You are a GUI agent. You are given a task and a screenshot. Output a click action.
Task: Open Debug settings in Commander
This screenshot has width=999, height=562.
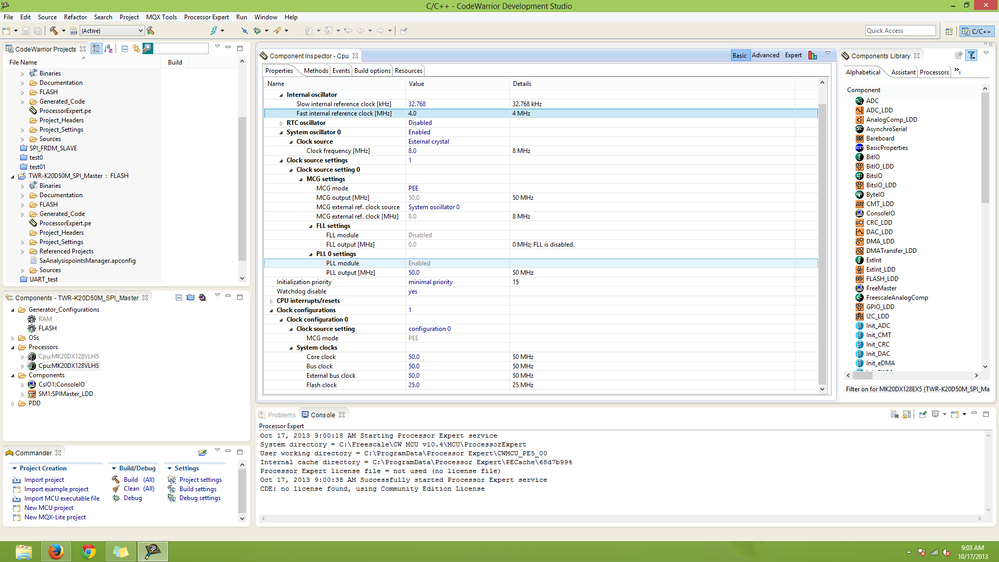(x=199, y=498)
